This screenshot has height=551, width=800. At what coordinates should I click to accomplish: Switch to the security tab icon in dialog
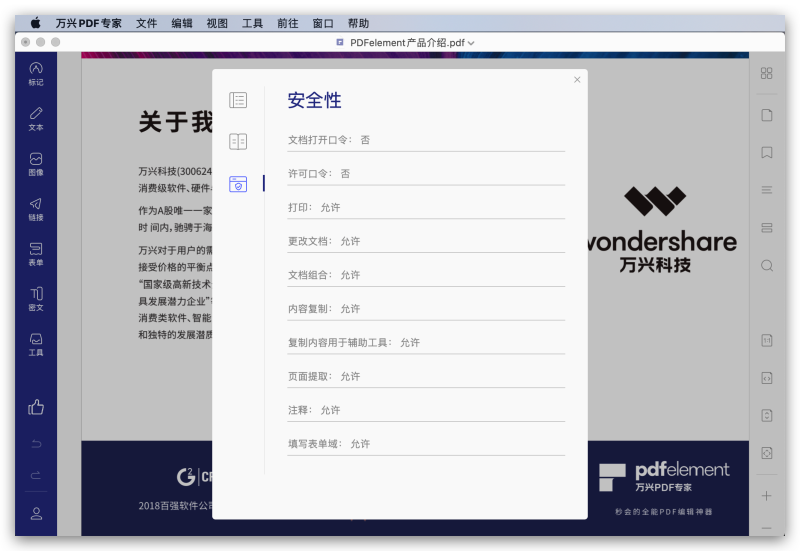pyautogui.click(x=238, y=184)
